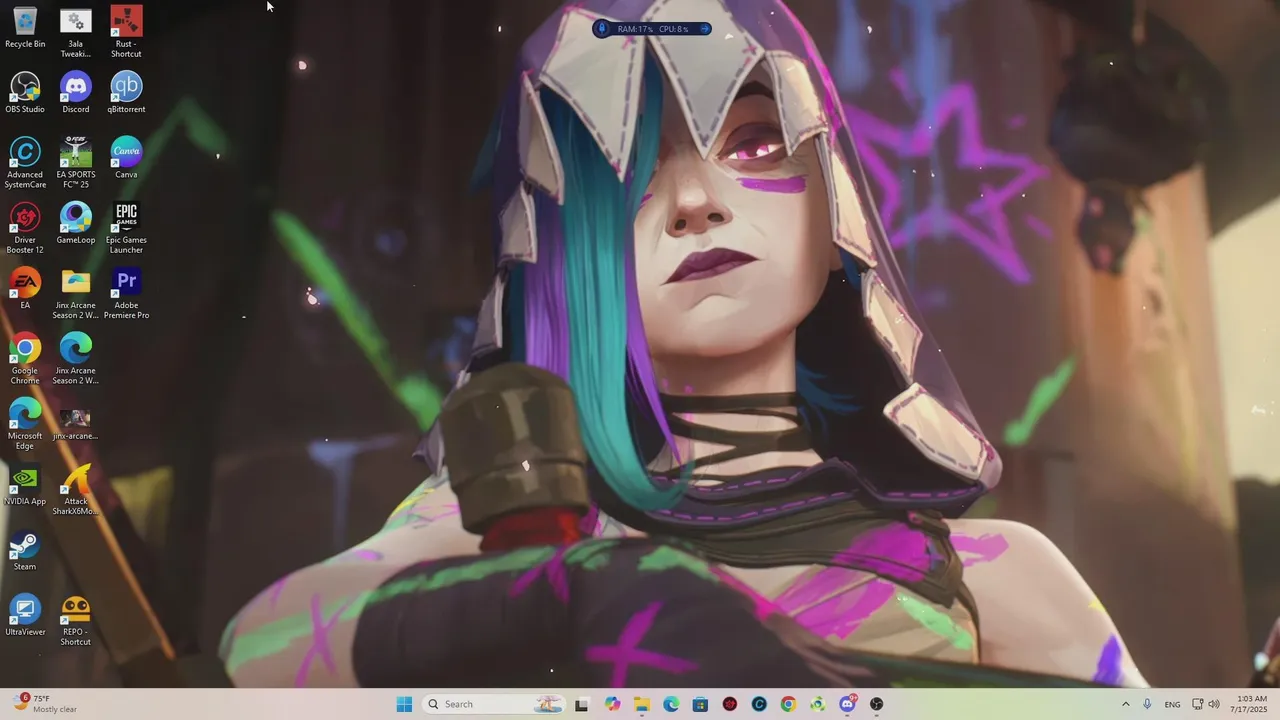This screenshot has width=1280, height=720.
Task: Click the RAM 17% CPU 8% monitor text
Action: [x=653, y=29]
